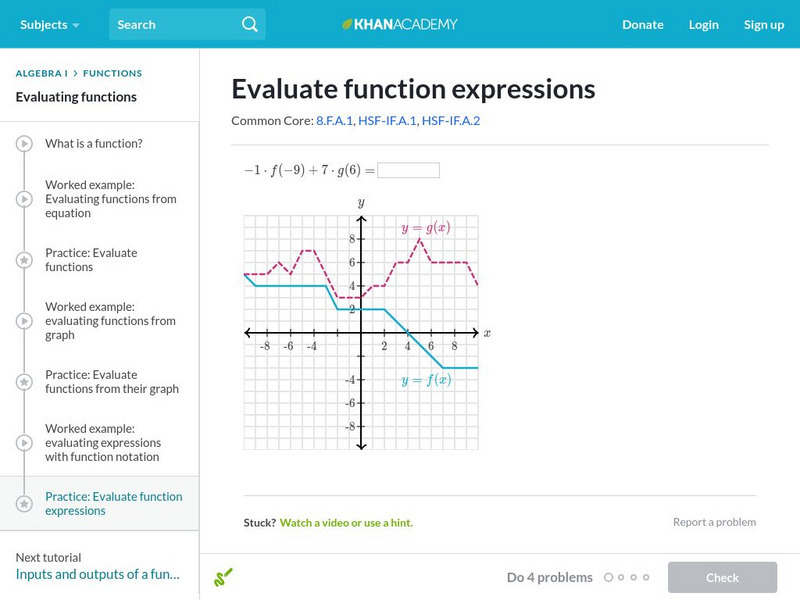Open the Login page

pyautogui.click(x=704, y=24)
